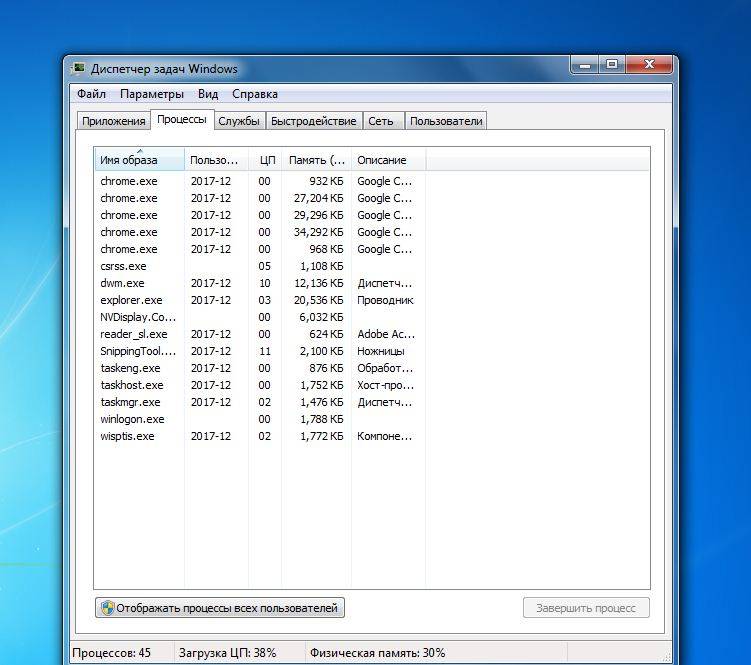Maximize the Task Manager window
The height and width of the screenshot is (665, 751).
pos(611,65)
